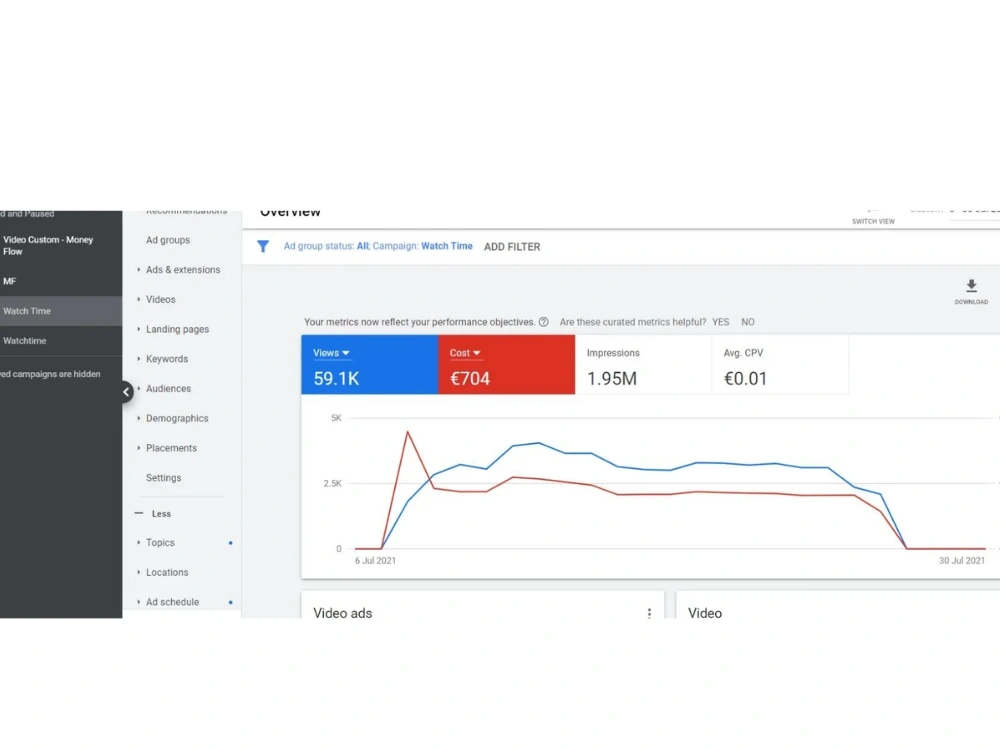Select the Watch Time campaign
1000x750 pixels.
61,311
